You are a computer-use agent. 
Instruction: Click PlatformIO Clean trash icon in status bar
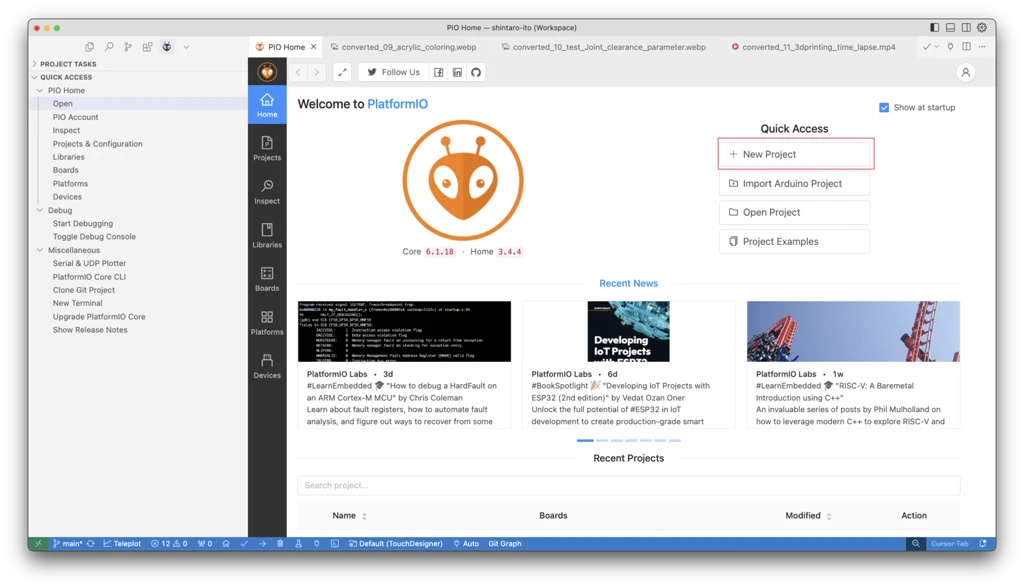tap(280, 544)
